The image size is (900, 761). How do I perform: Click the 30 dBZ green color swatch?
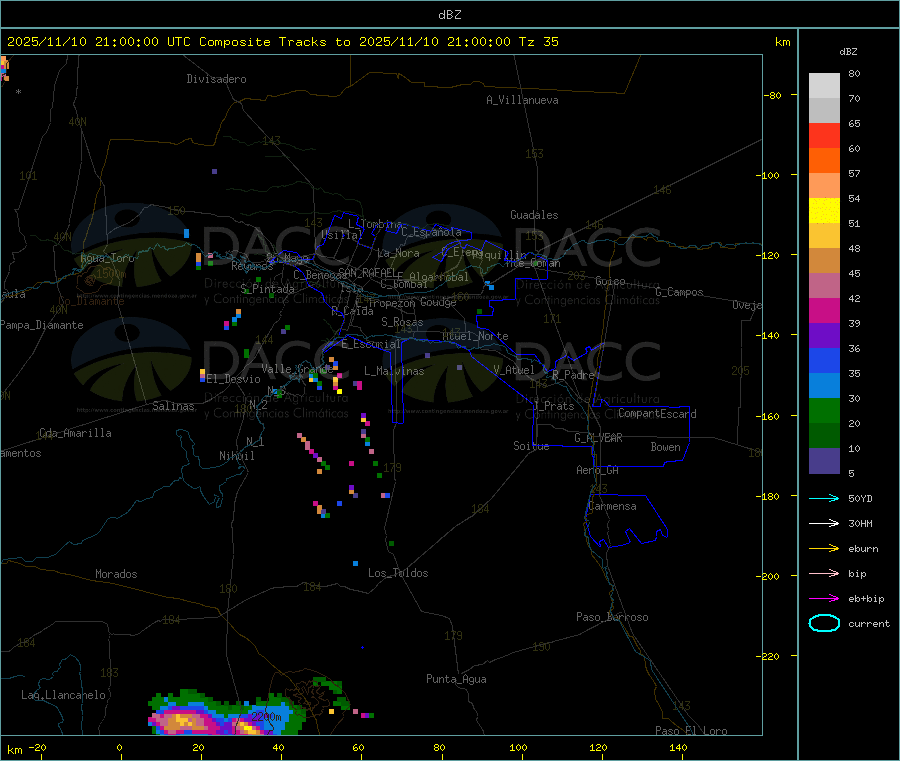(x=824, y=410)
